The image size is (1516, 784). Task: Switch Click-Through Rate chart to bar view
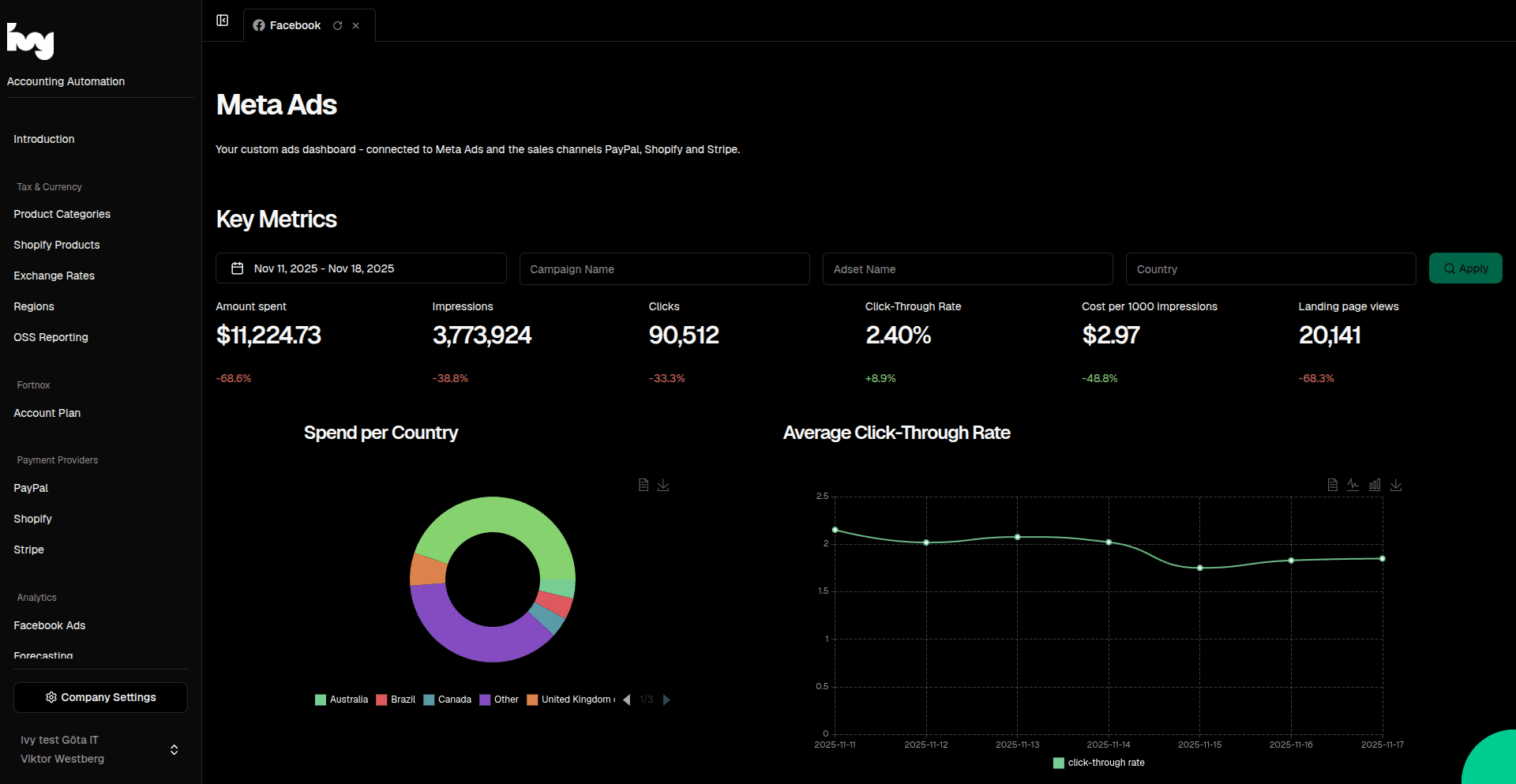tap(1375, 484)
